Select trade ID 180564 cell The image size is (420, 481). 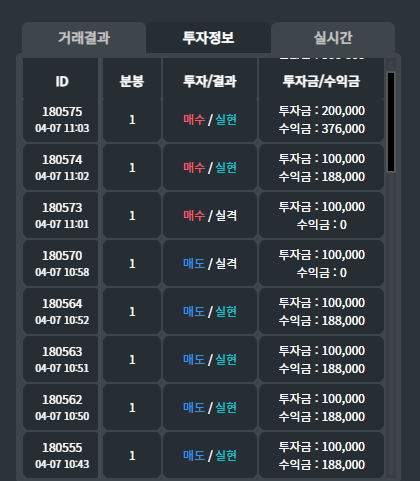(x=61, y=312)
